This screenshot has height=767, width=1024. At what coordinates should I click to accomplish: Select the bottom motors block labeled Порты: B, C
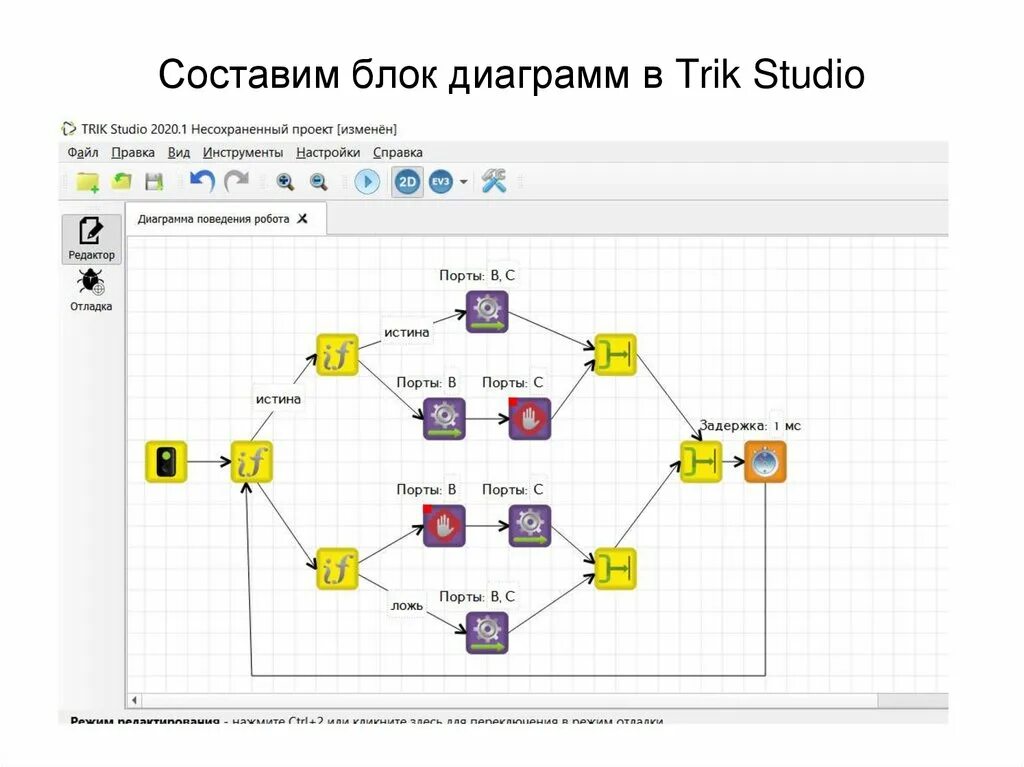(x=487, y=632)
